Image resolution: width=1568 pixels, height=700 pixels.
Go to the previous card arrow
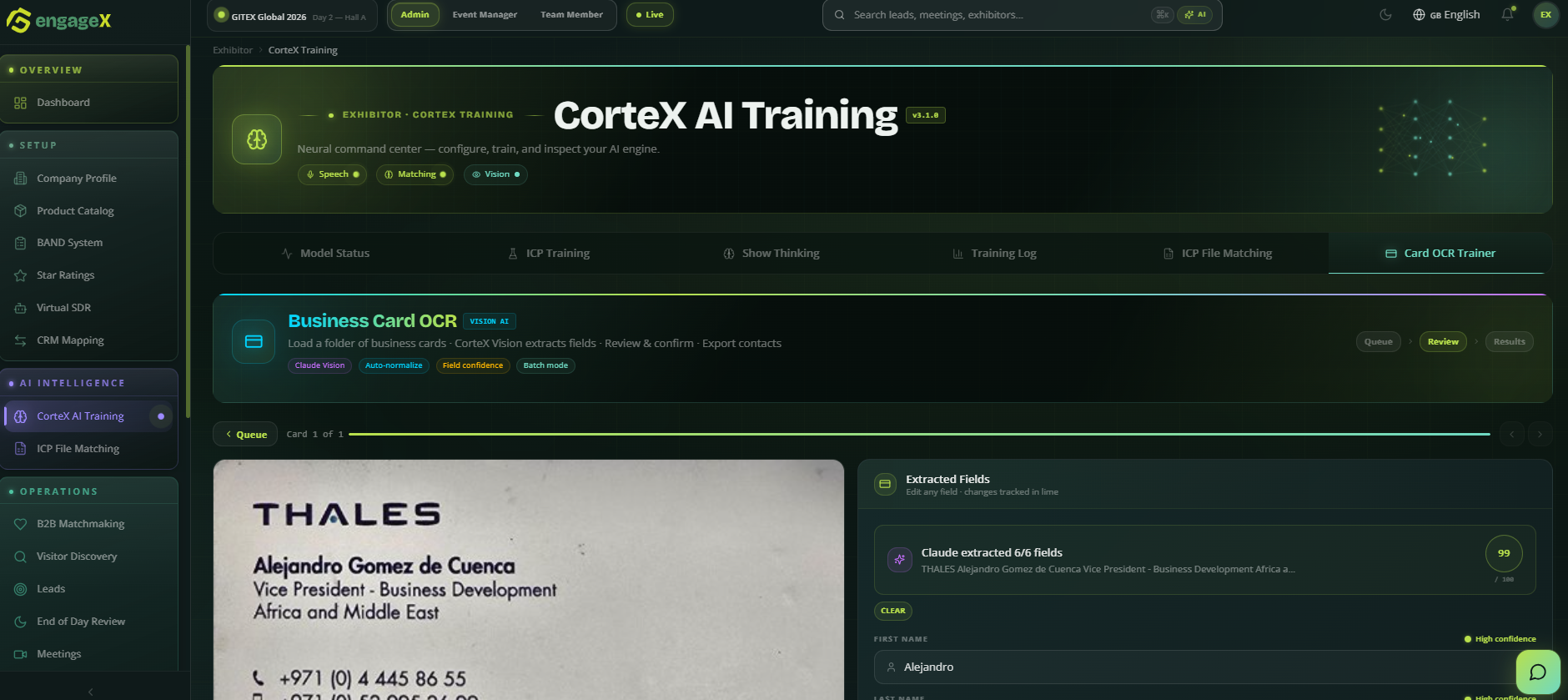pyautogui.click(x=1511, y=434)
